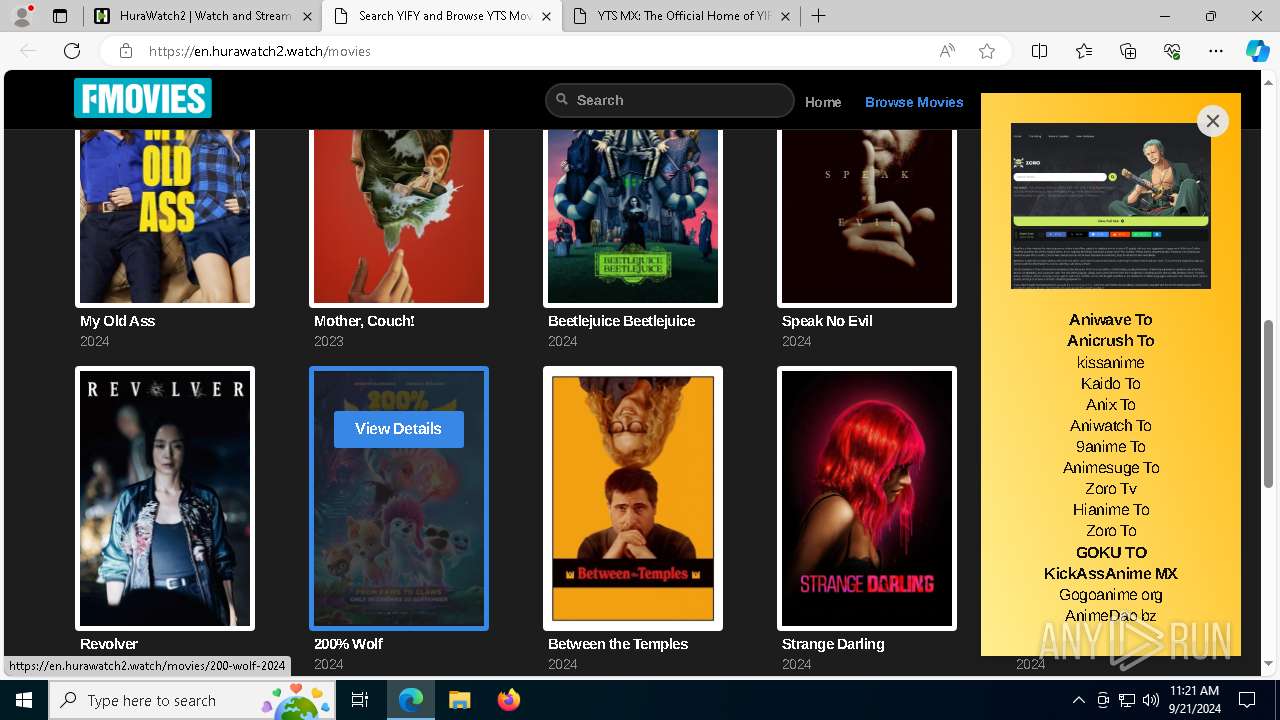Open kissanime ad link
Screen dimensions: 1280x720
coord(1110,363)
